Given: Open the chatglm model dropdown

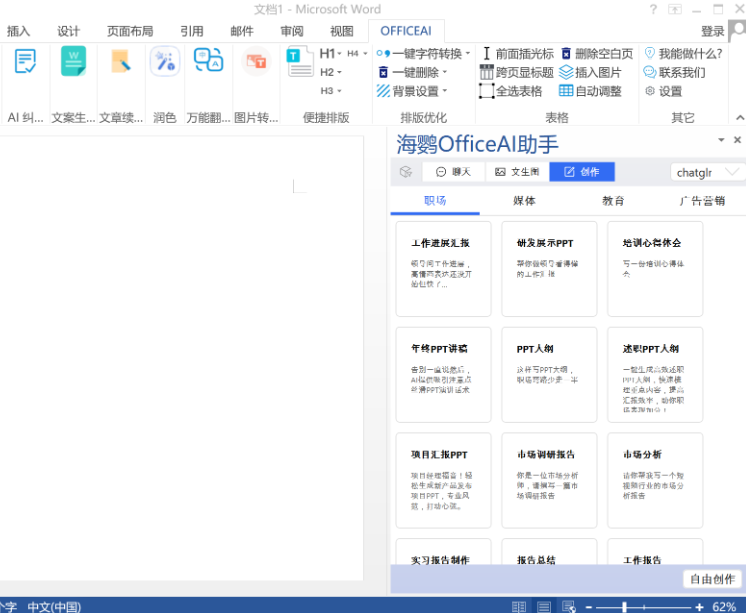Looking at the screenshot, I should coord(707,172).
